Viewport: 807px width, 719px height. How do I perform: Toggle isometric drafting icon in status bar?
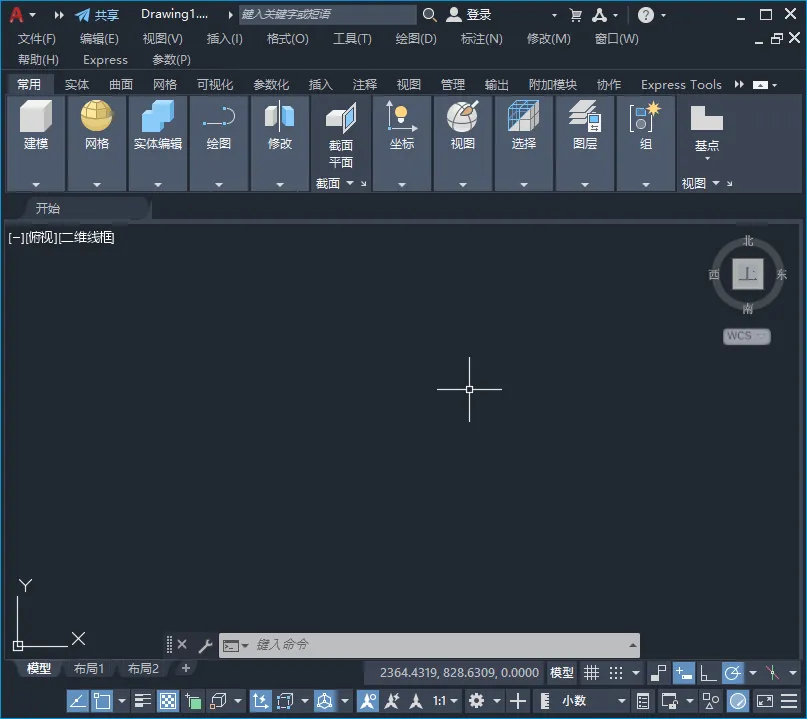772,673
